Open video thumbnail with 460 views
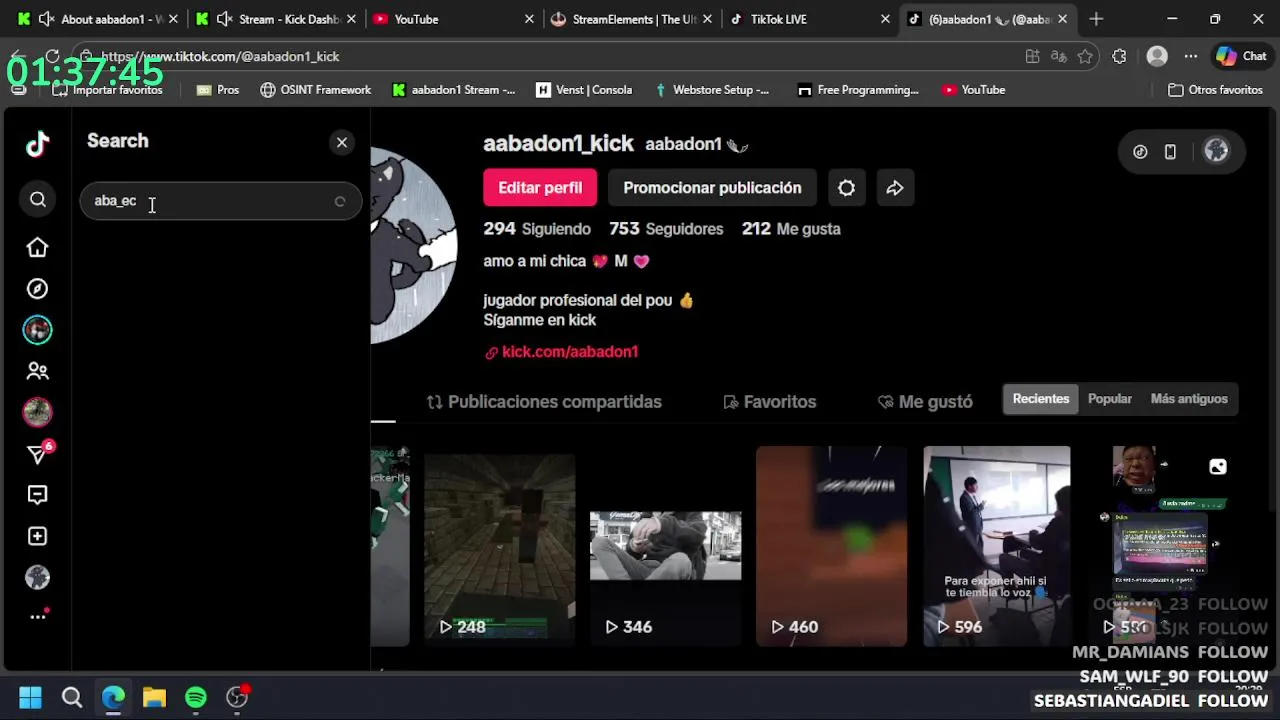 point(831,546)
